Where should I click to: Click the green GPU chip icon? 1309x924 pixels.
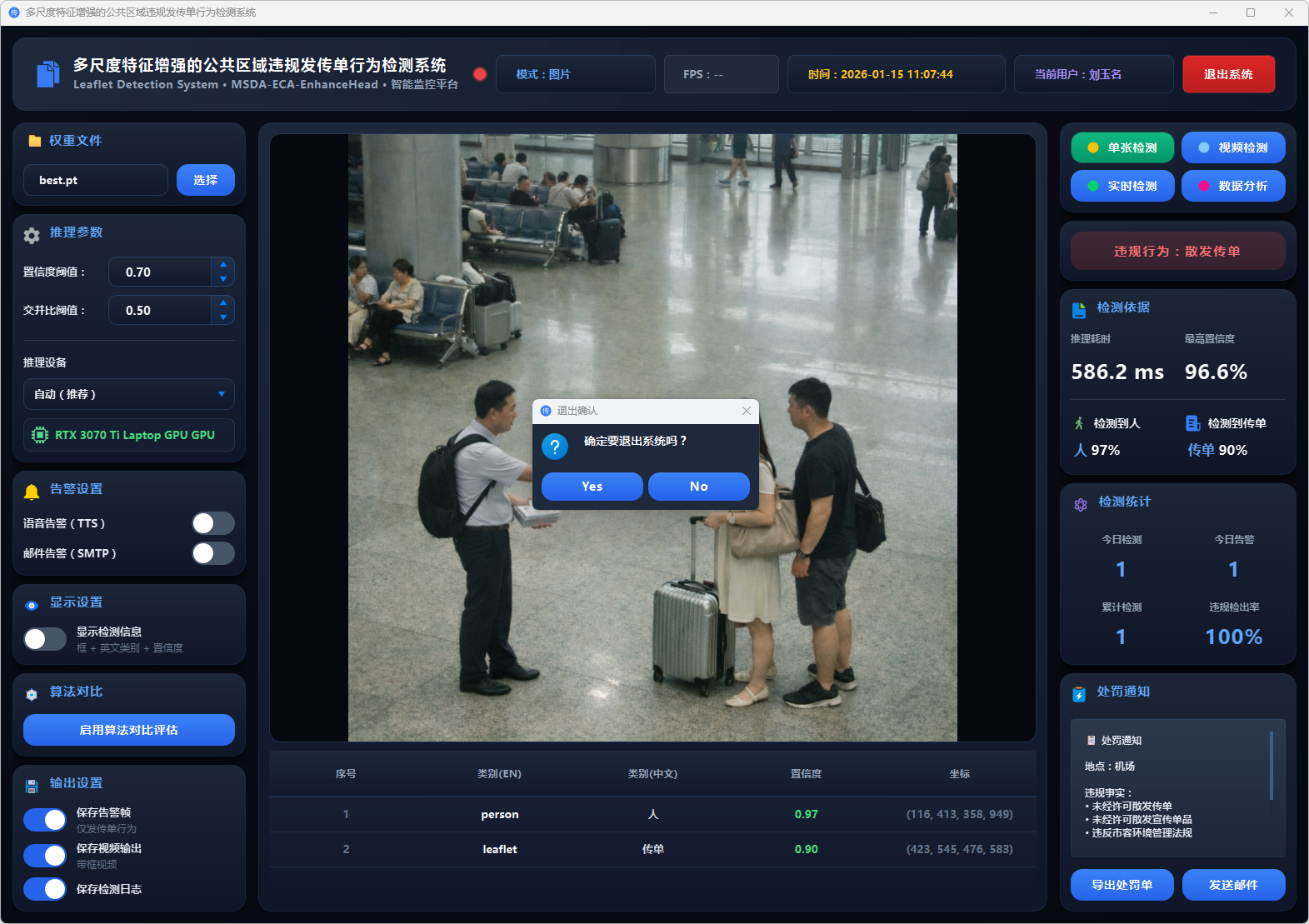tap(39, 435)
